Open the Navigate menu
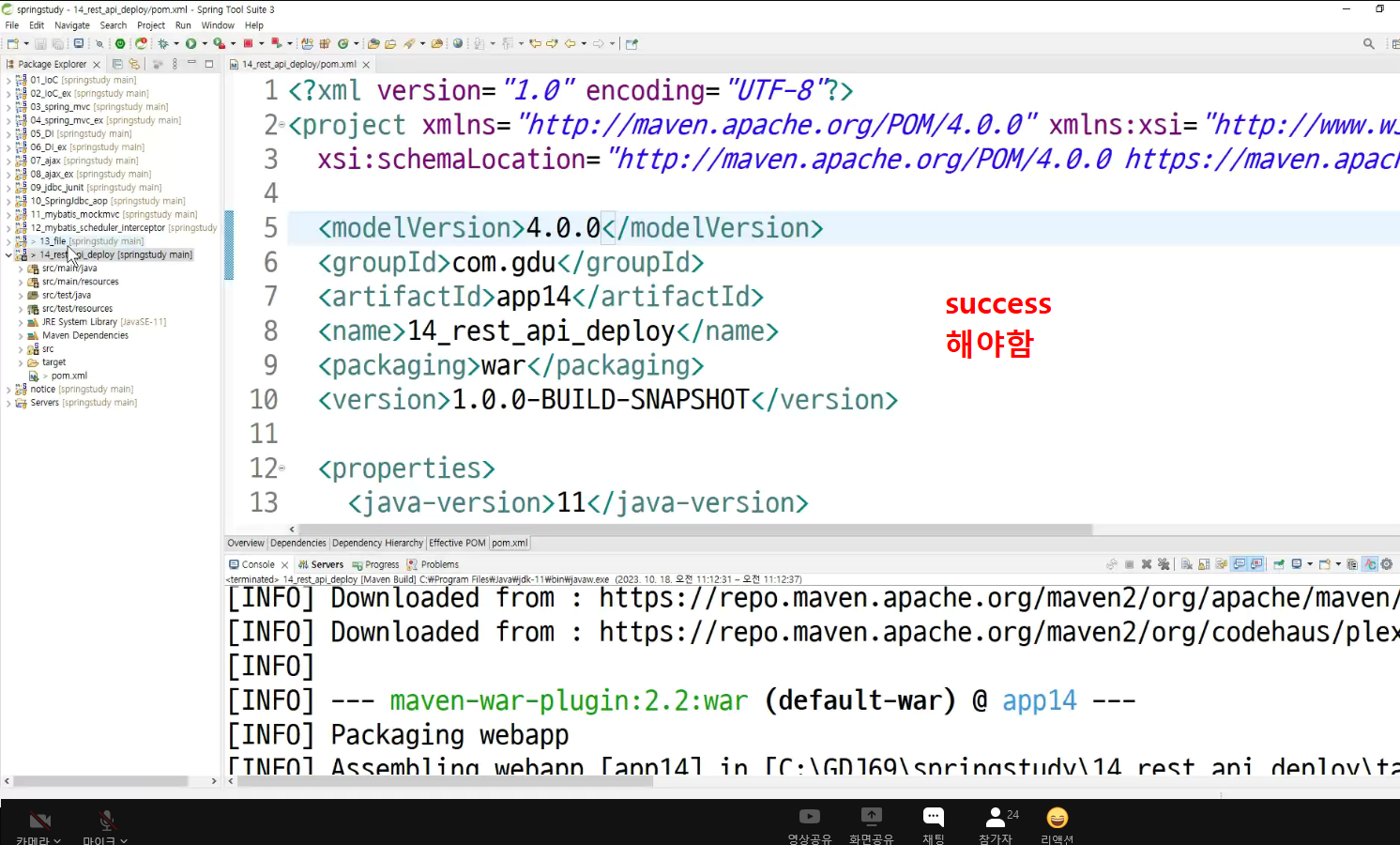Image resolution: width=1400 pixels, height=845 pixels. (72, 25)
